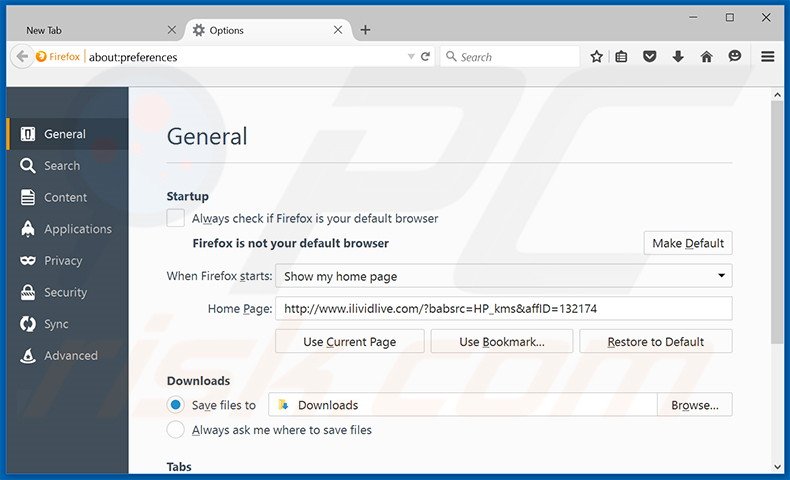Open the When Firefox starts dropdown
This screenshot has width=790, height=480.
pyautogui.click(x=503, y=276)
